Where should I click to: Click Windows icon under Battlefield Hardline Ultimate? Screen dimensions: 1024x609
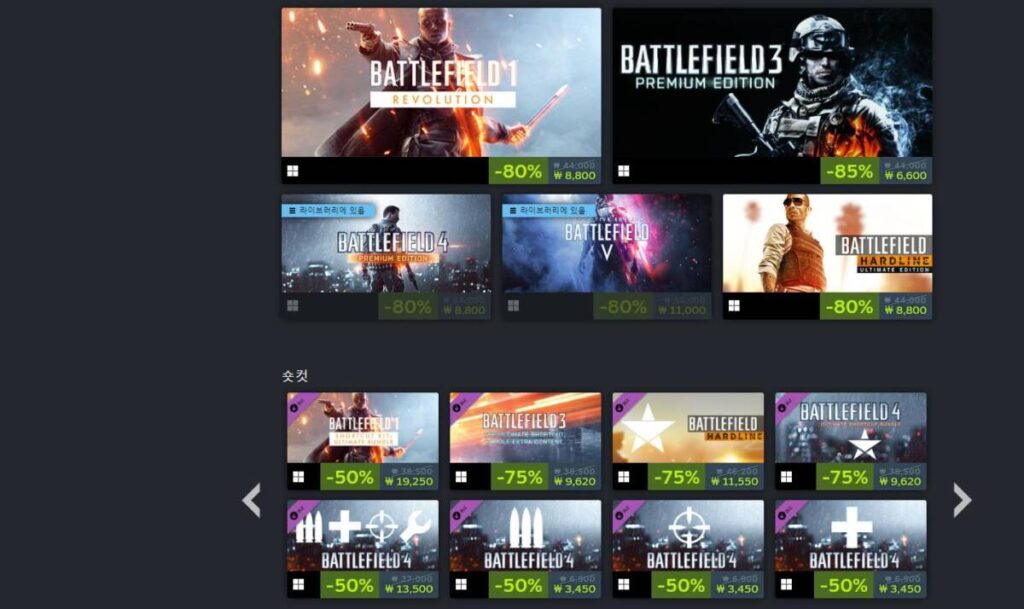pos(734,306)
